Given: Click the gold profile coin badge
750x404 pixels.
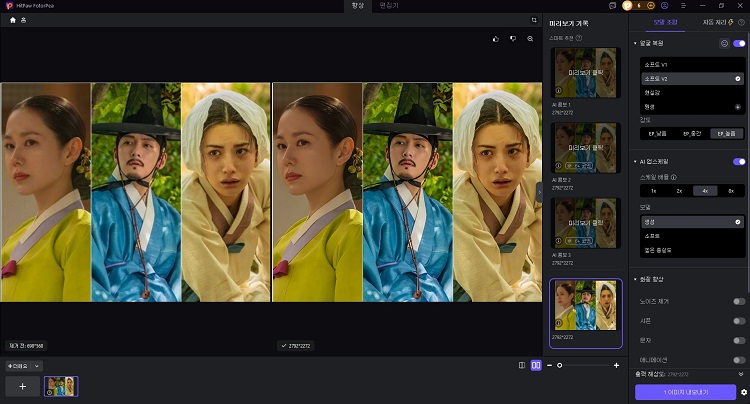Looking at the screenshot, I should 627,5.
